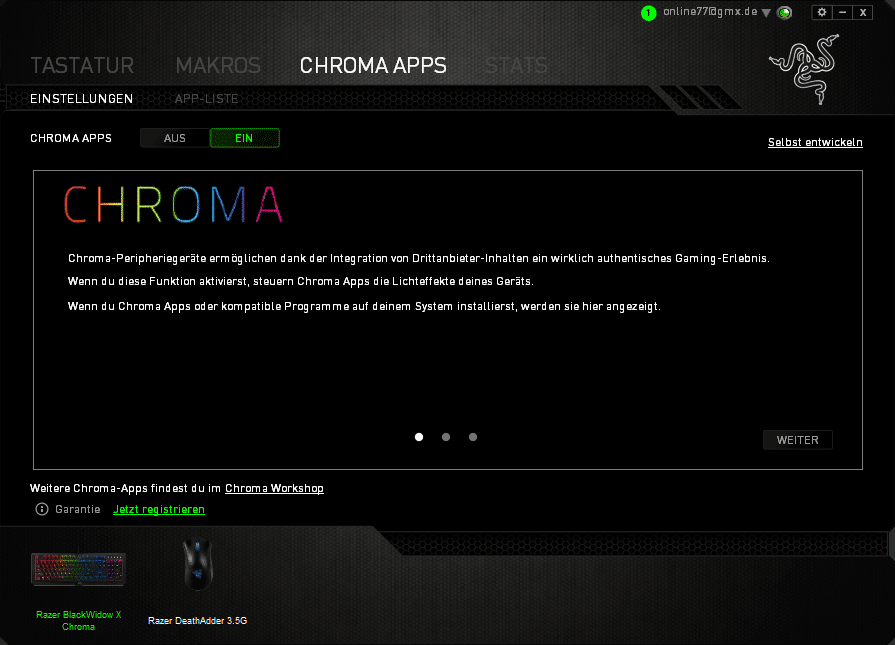The image size is (895, 645).
Task: Open the settings gear icon
Action: pyautogui.click(x=822, y=12)
